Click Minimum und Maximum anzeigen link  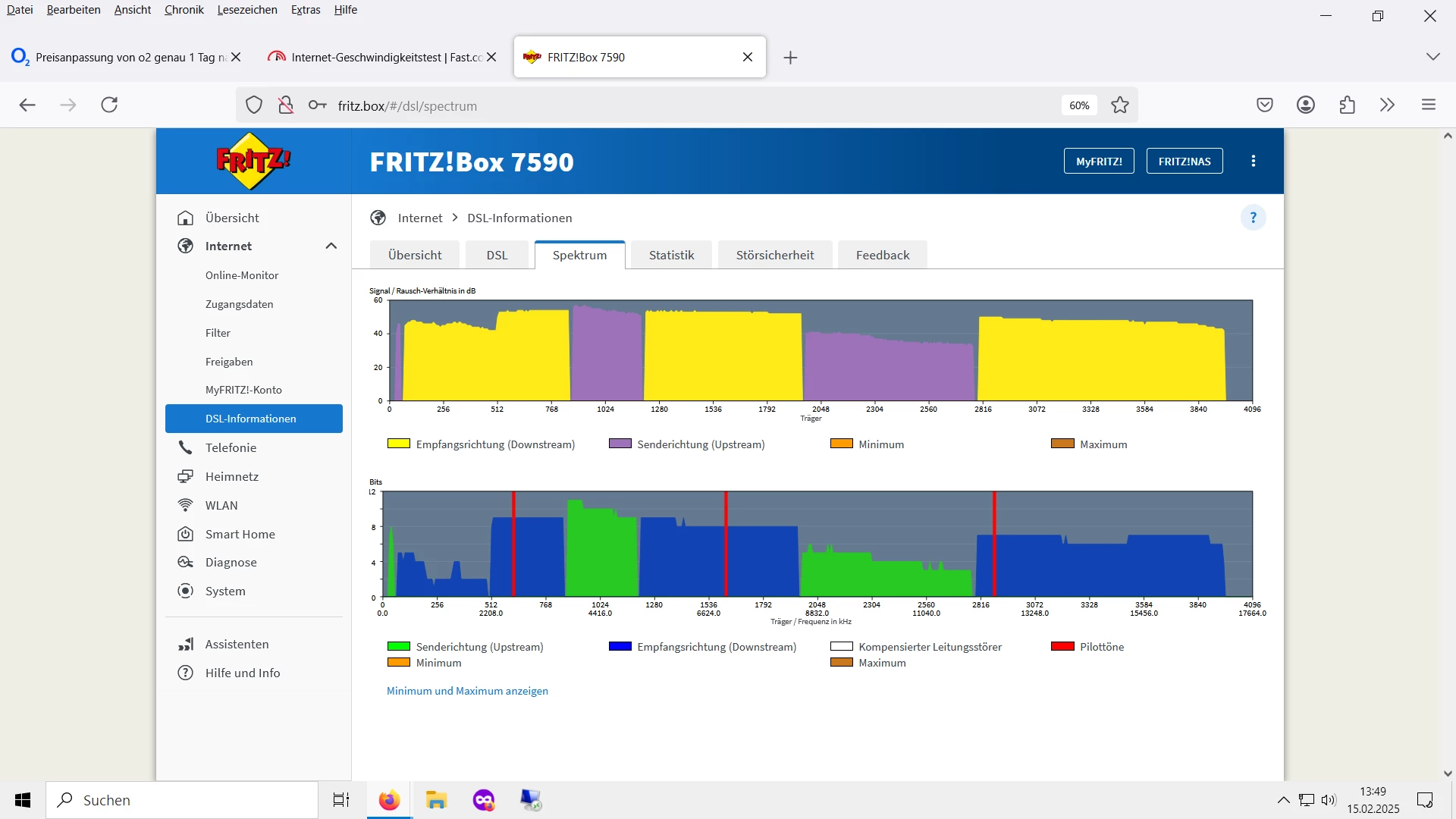[x=467, y=691]
